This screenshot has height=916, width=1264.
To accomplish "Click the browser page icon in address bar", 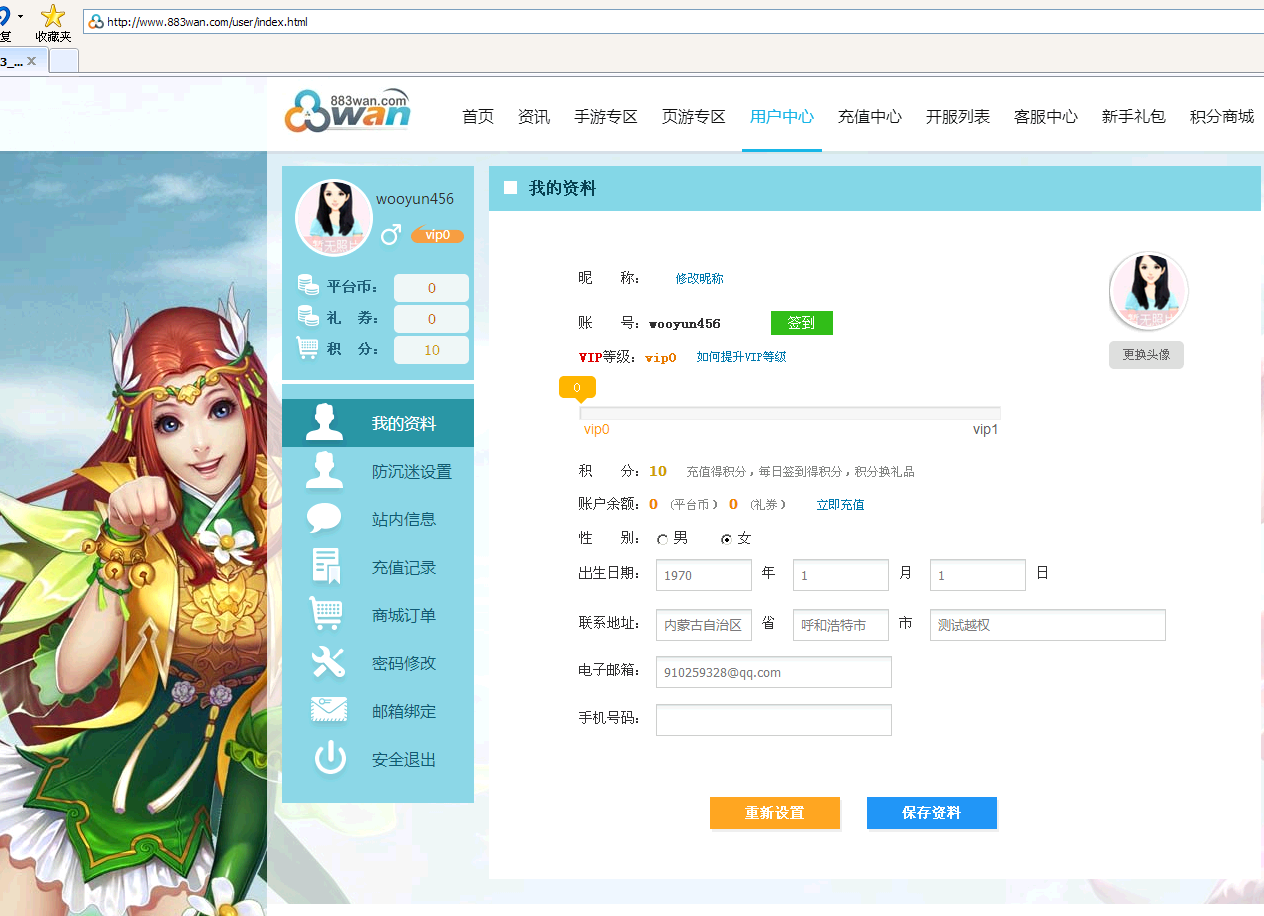I will click(96, 22).
